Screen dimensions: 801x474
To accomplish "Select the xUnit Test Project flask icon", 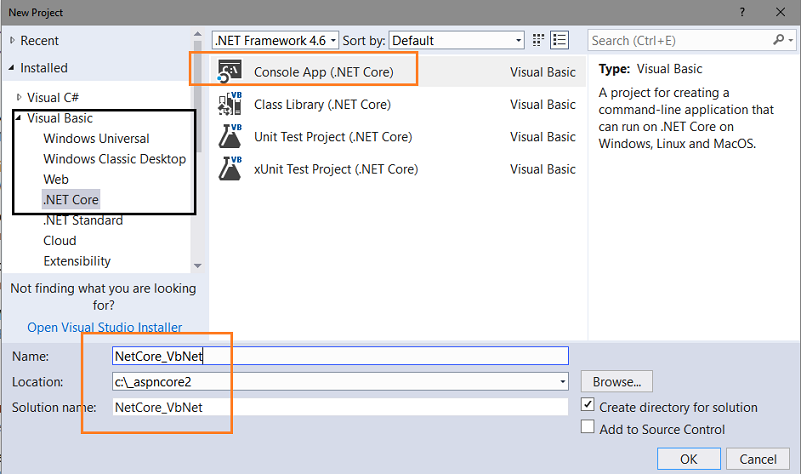I will coord(230,169).
